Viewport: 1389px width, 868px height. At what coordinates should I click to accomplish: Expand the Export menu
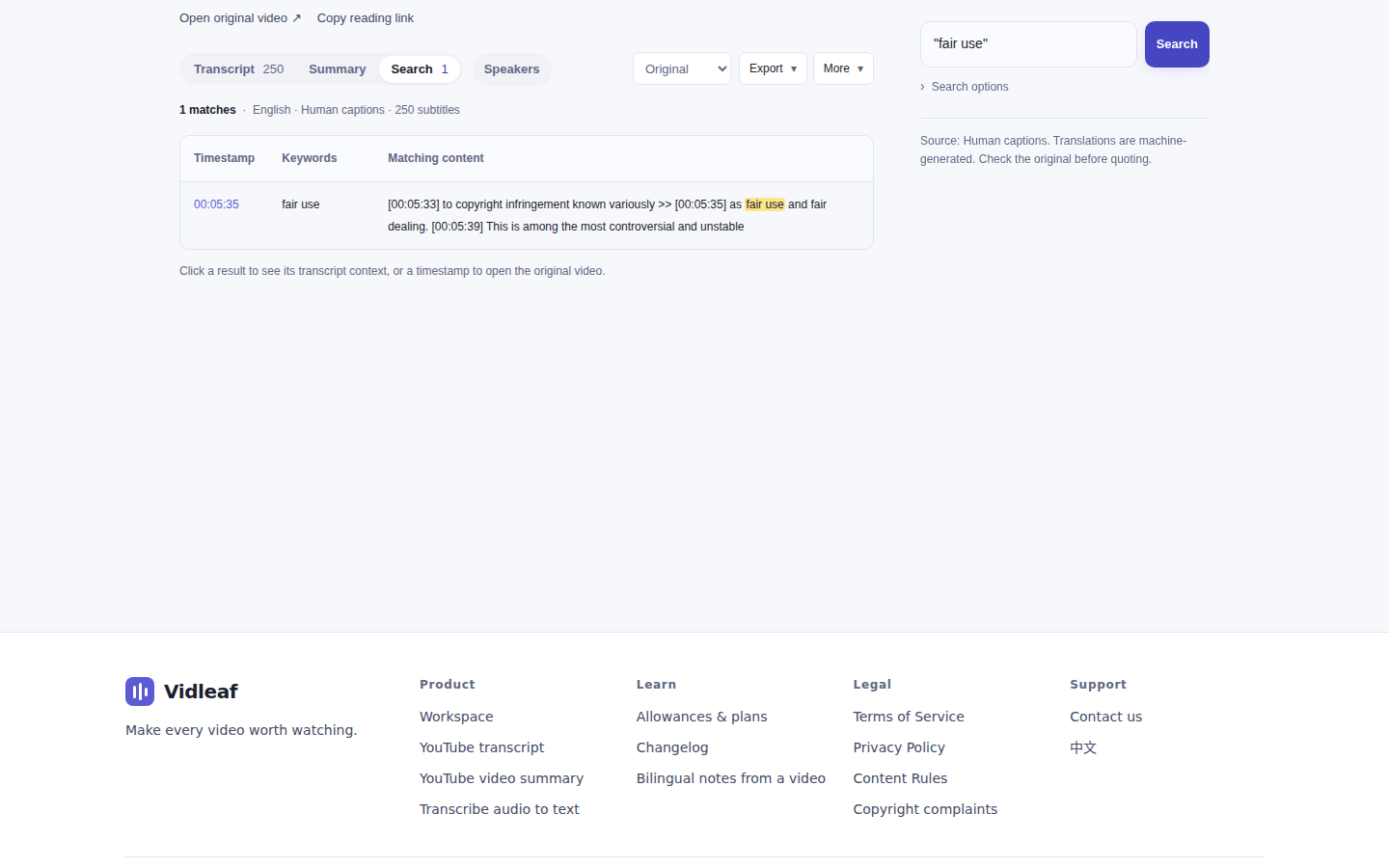click(x=773, y=68)
